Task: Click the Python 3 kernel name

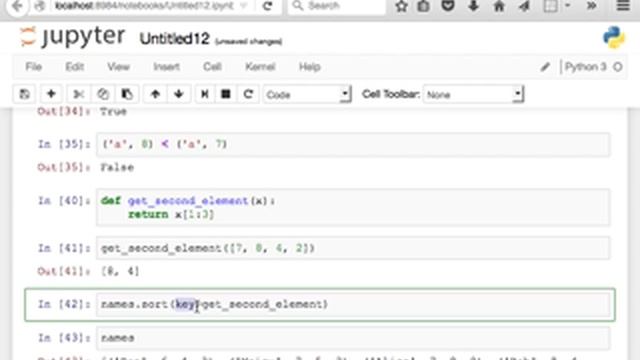Action: (586, 67)
